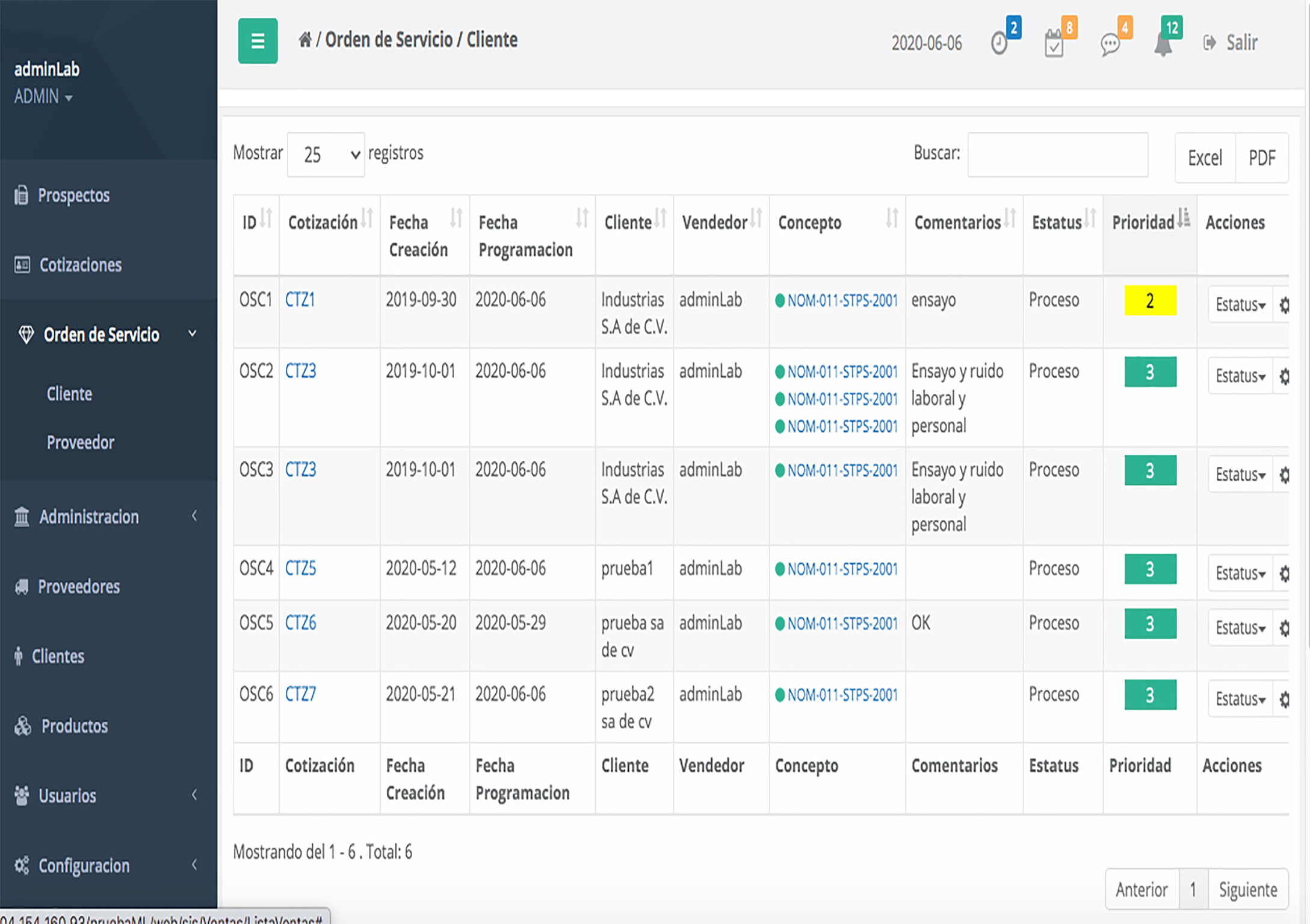1310x924 pixels.
Task: Toggle the sidebar with the hamburger button
Action: point(258,41)
